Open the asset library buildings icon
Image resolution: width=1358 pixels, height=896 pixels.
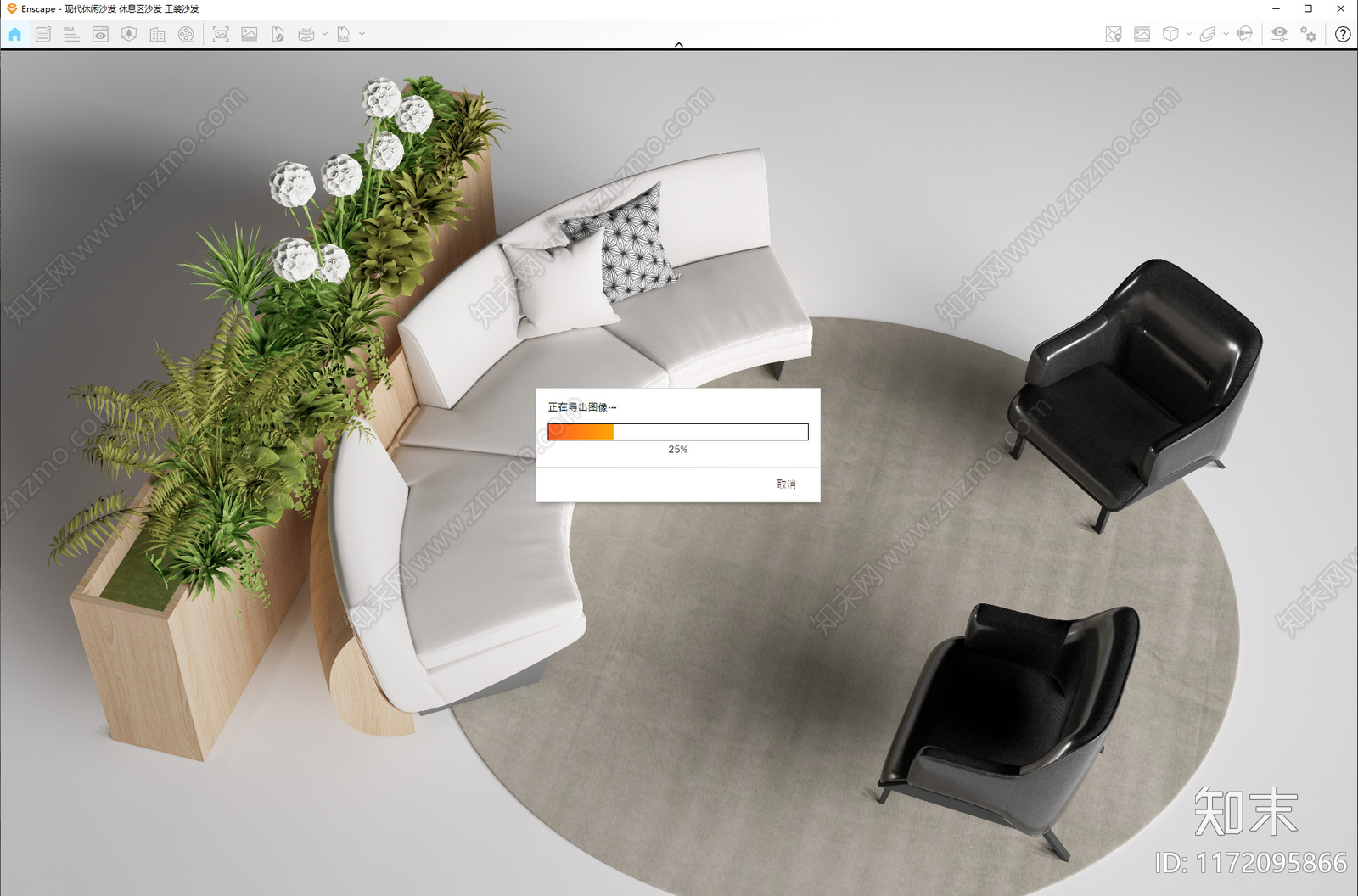click(158, 34)
